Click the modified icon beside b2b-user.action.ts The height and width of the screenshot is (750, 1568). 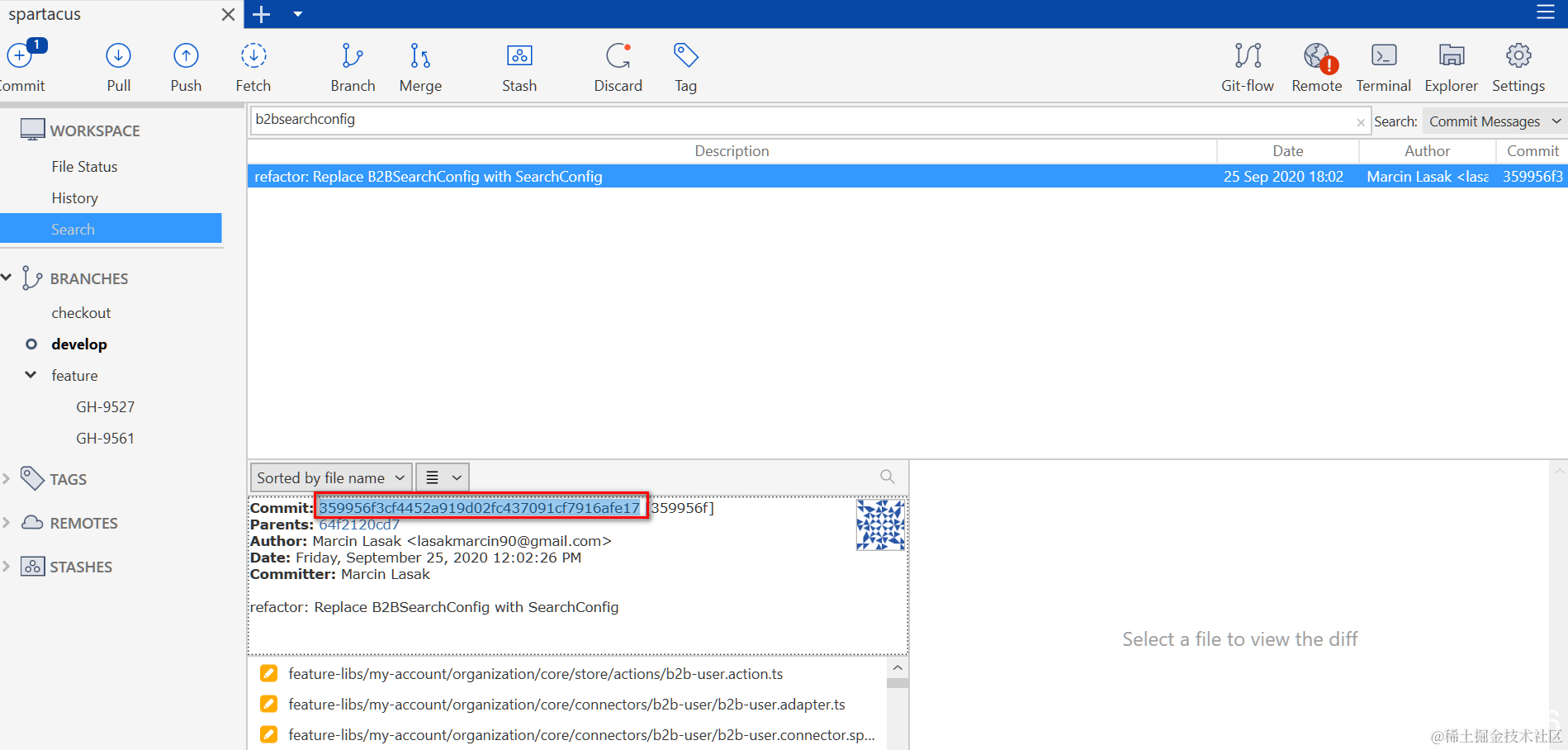[x=268, y=673]
